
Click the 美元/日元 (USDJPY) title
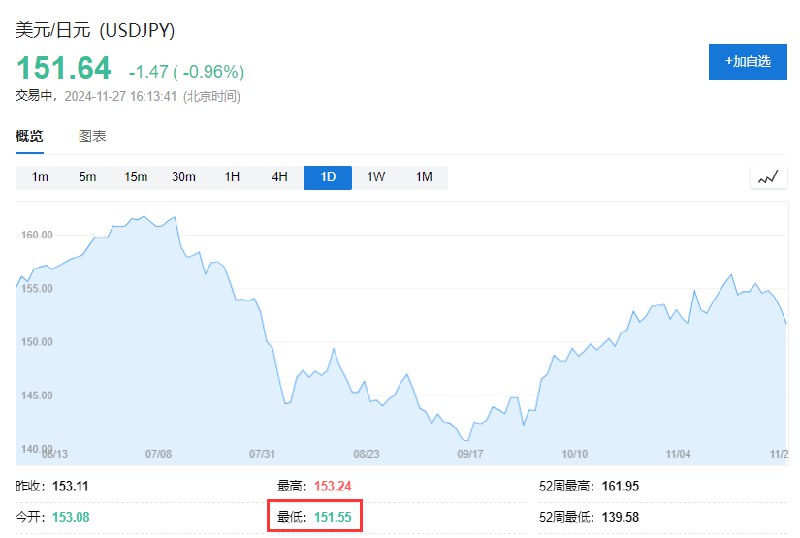coord(95,30)
